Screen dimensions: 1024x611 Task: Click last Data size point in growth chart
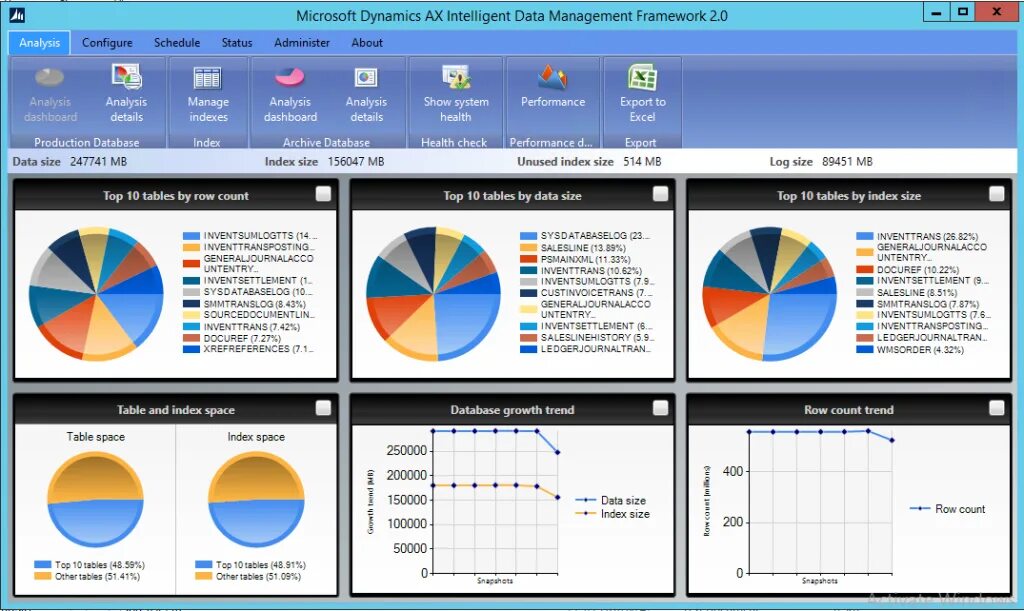557,452
